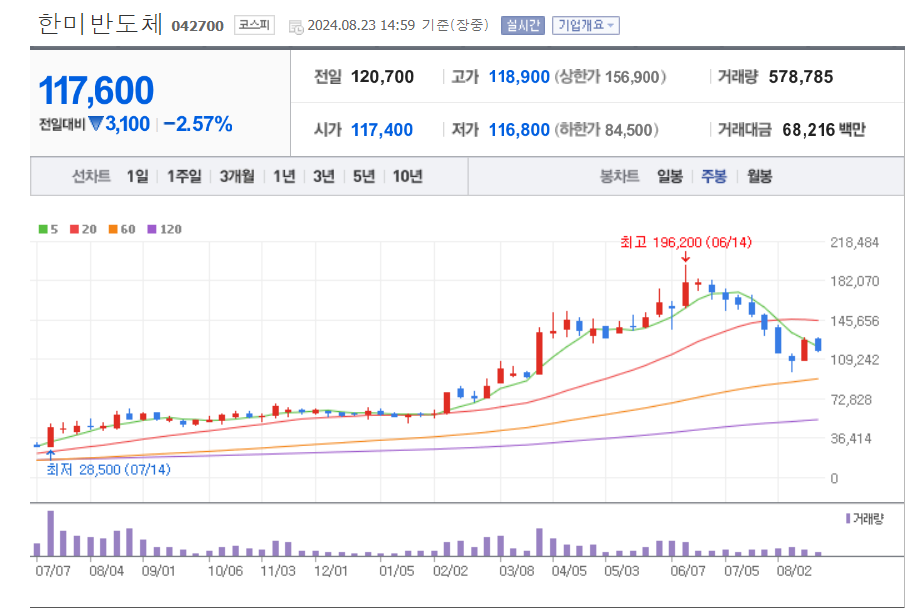Click the 거래대금 value 68,216 백만

824,130
